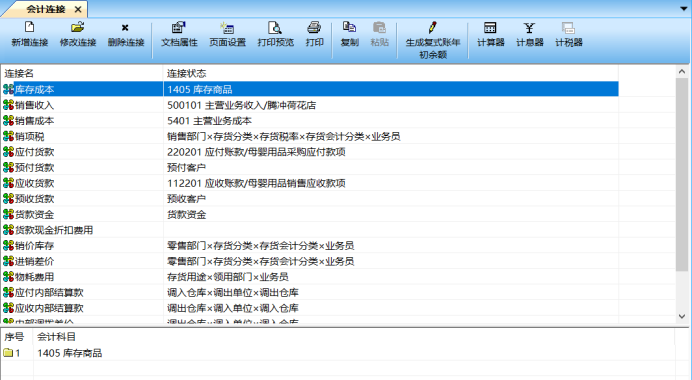Click the list scrollbar up arrow
The width and height of the screenshot is (692, 380).
tap(682, 71)
